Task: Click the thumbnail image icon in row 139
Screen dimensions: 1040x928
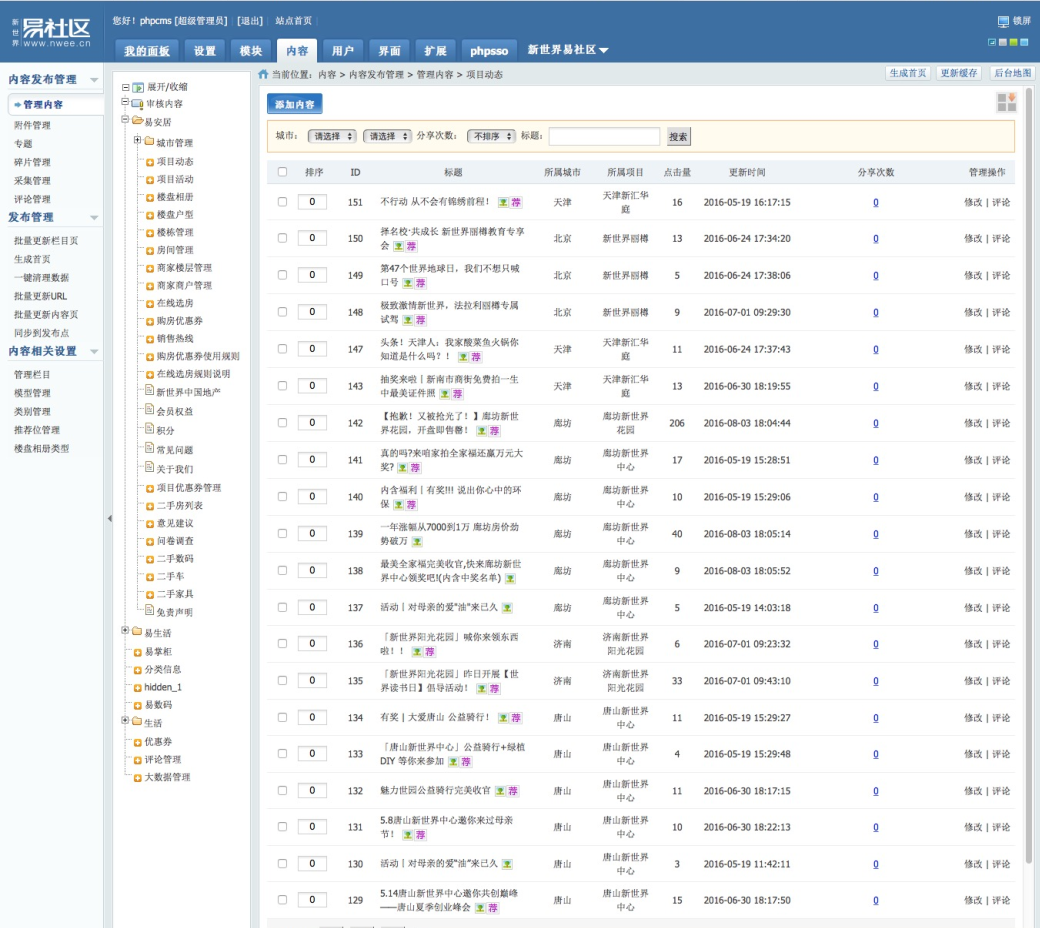Action: (417, 542)
